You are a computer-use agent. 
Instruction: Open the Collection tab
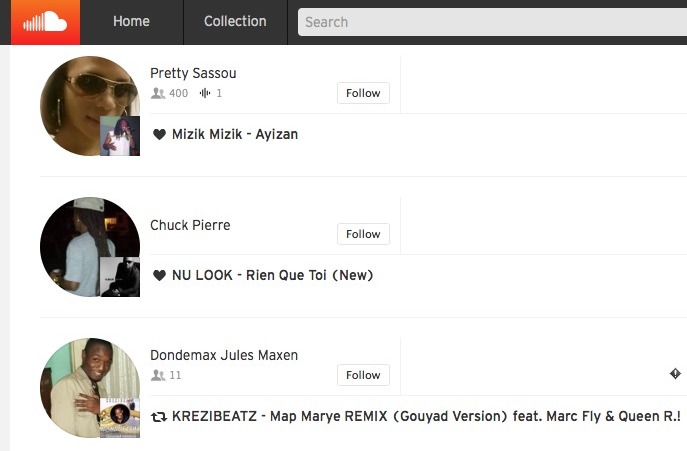[235, 21]
